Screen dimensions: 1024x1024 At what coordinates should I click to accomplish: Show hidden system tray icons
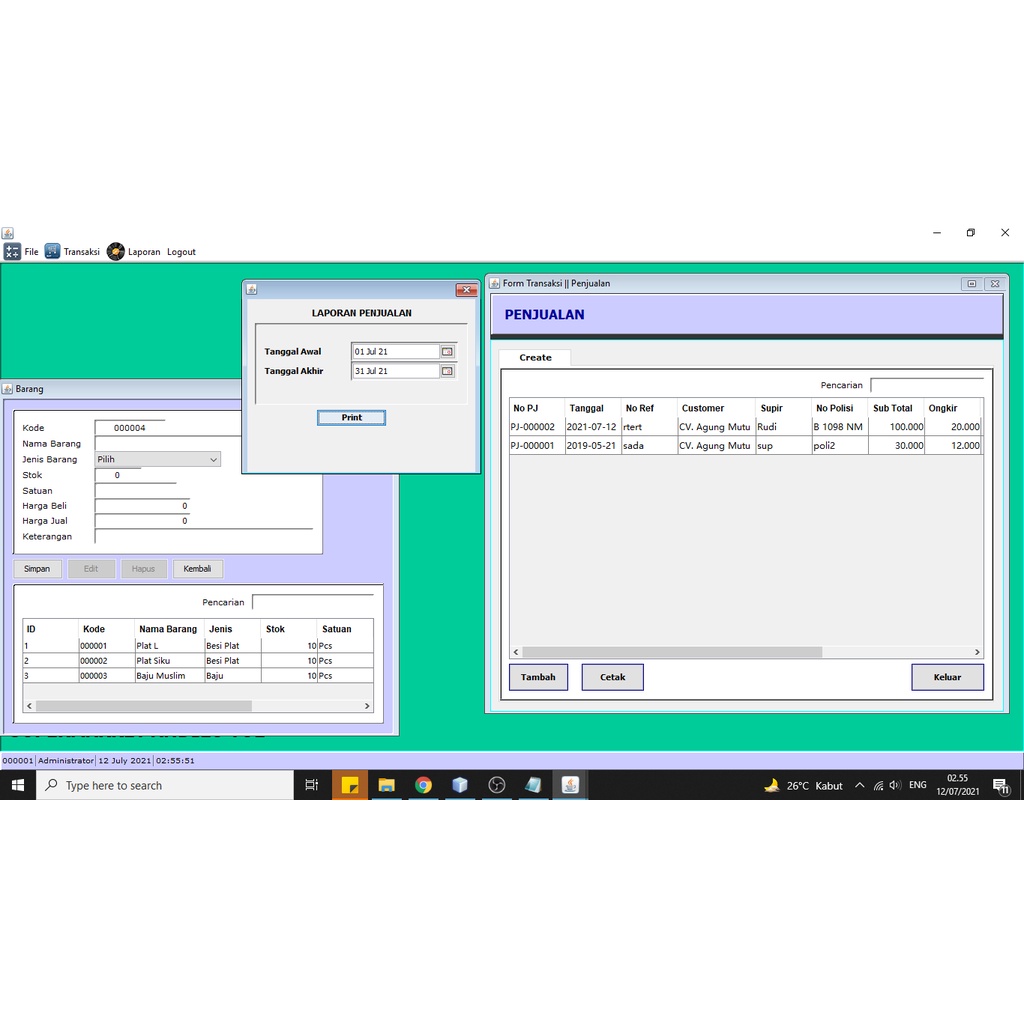click(x=859, y=785)
